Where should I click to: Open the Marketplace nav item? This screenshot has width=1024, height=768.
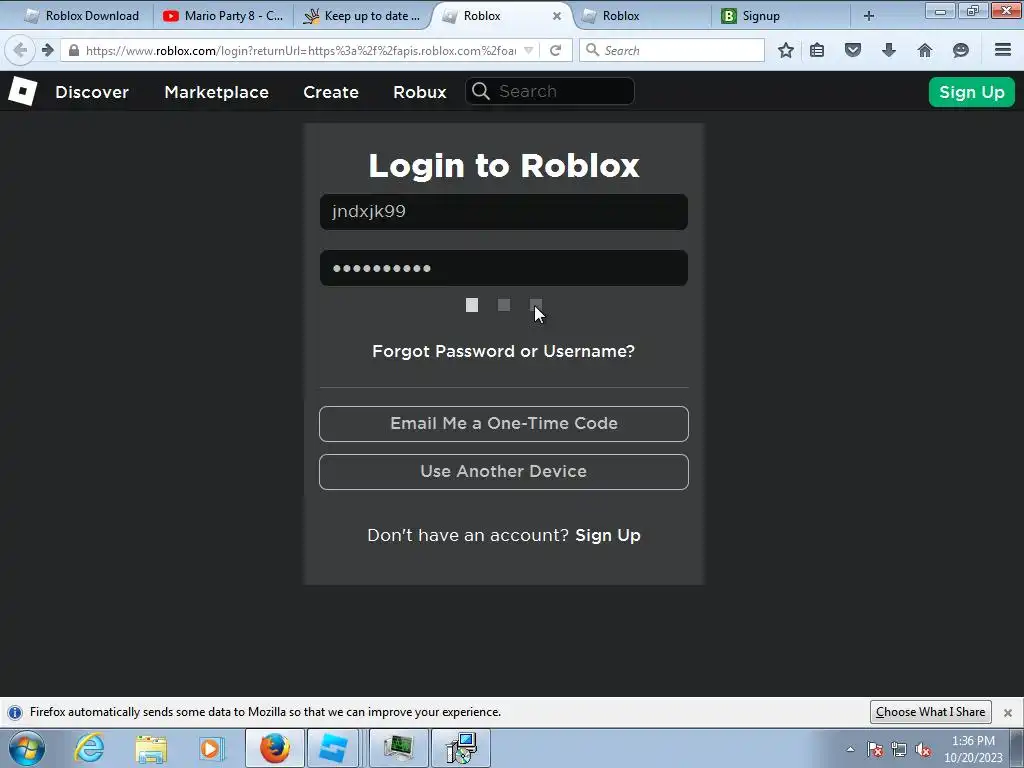coord(216,92)
